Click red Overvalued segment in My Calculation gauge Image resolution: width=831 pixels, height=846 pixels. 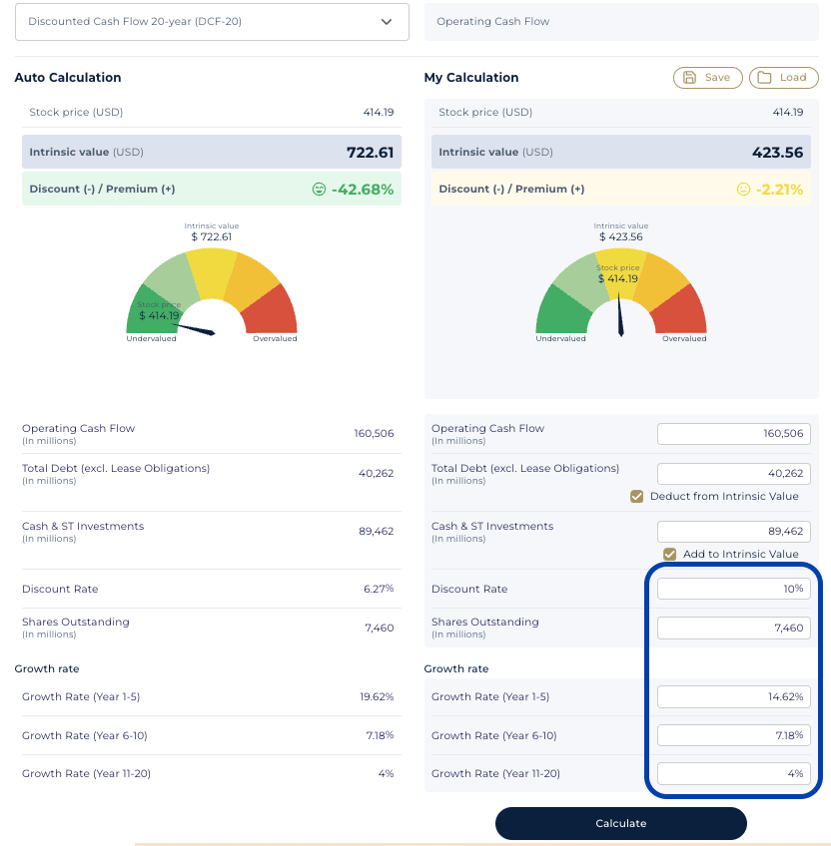click(687, 313)
